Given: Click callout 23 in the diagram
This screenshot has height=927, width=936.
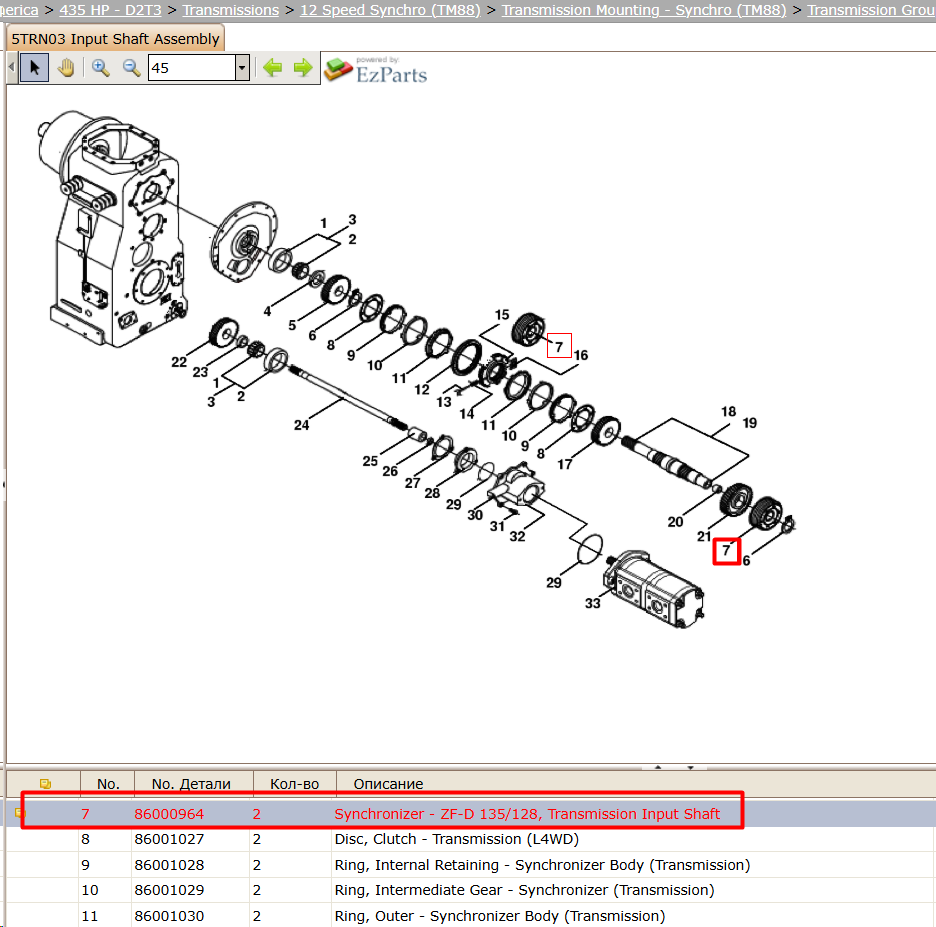Looking at the screenshot, I should 201,372.
